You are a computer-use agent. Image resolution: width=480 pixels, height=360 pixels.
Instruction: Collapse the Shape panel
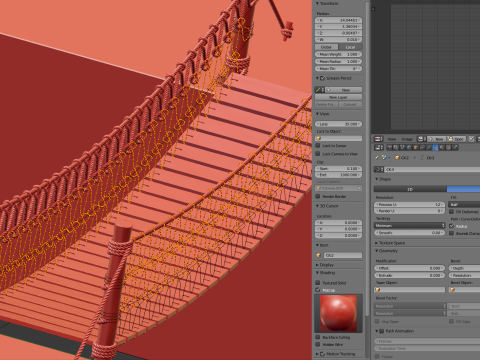(377, 179)
